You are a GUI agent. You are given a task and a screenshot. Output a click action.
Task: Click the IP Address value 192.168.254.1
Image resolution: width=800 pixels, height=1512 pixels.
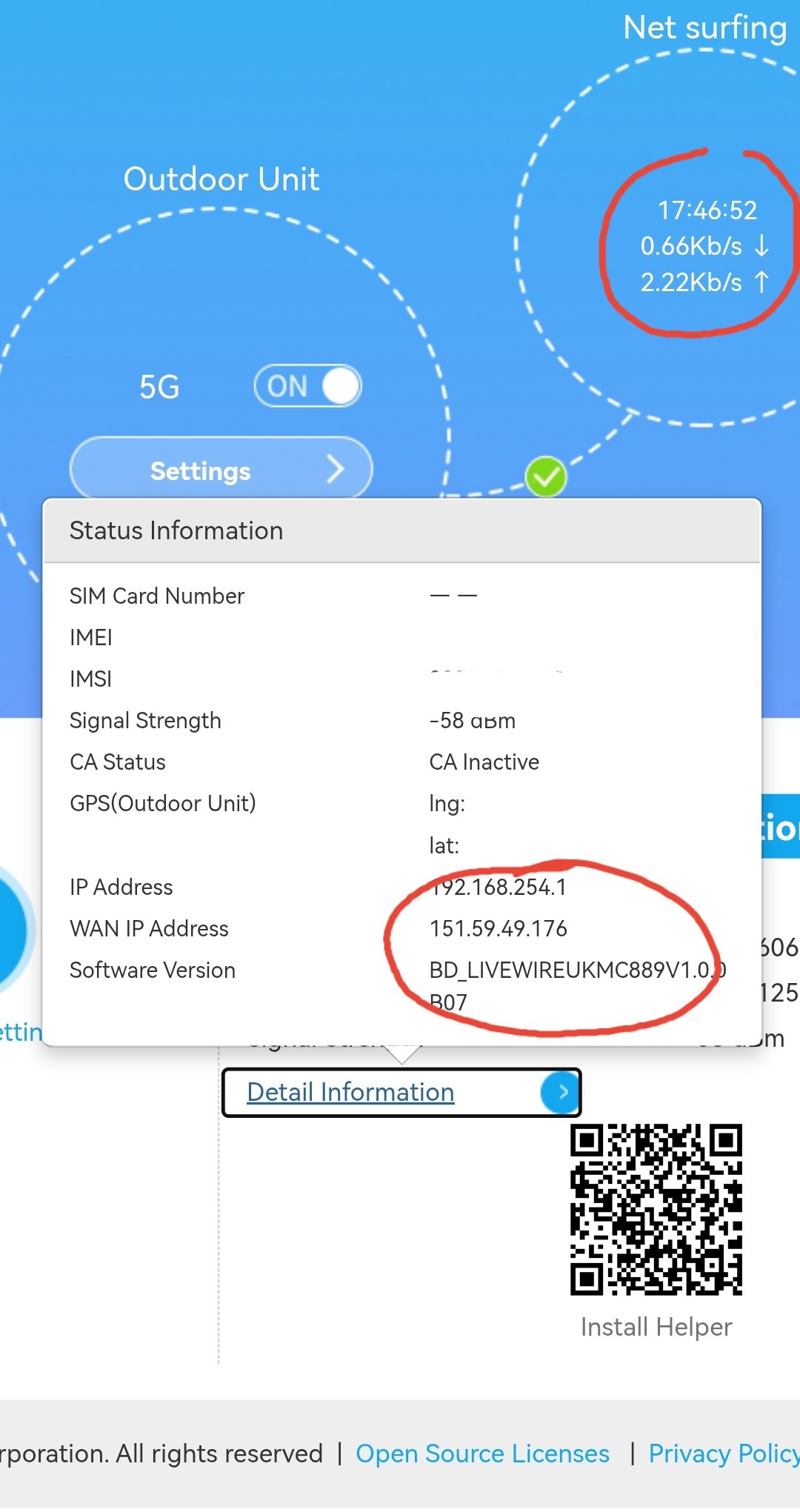tap(499, 887)
